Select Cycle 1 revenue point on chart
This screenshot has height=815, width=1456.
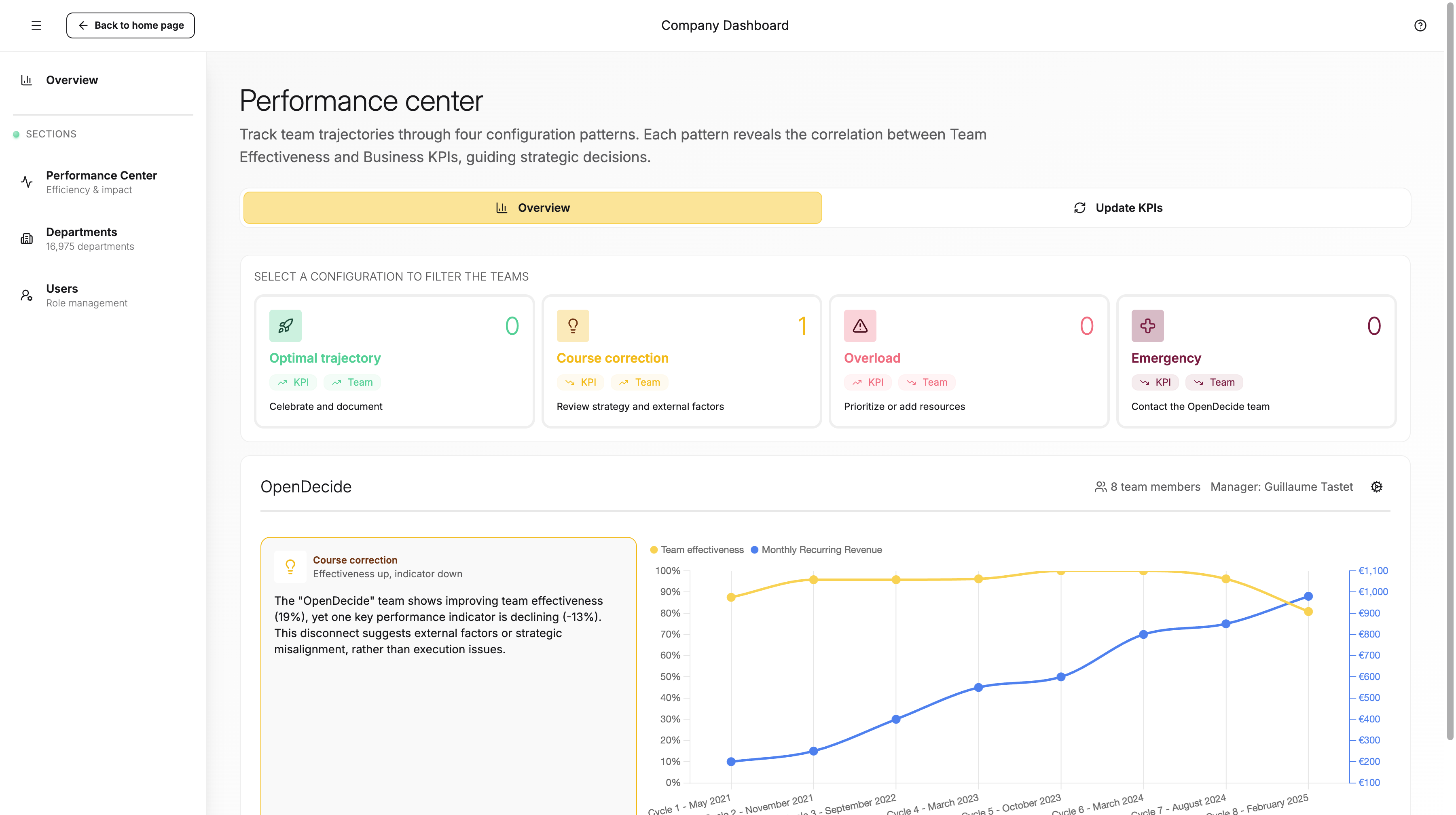coord(731,761)
